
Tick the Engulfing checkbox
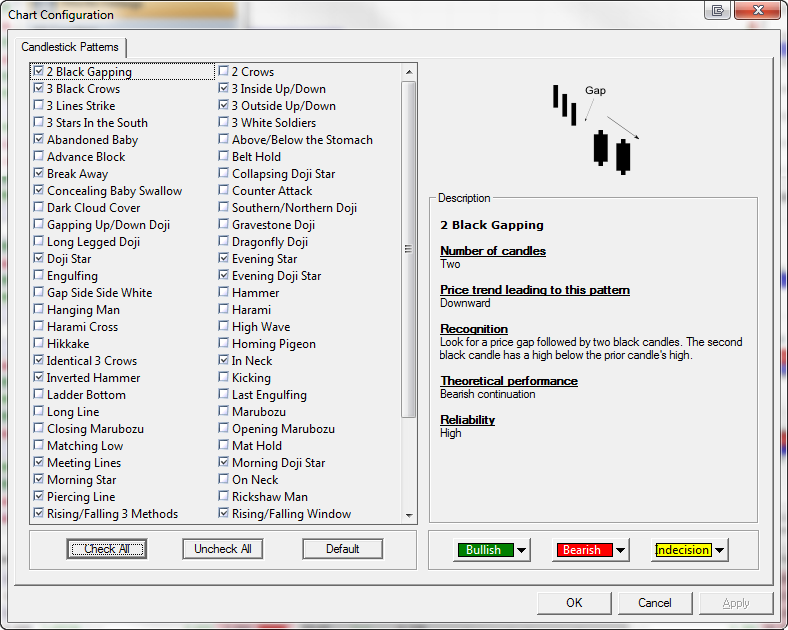pos(38,275)
